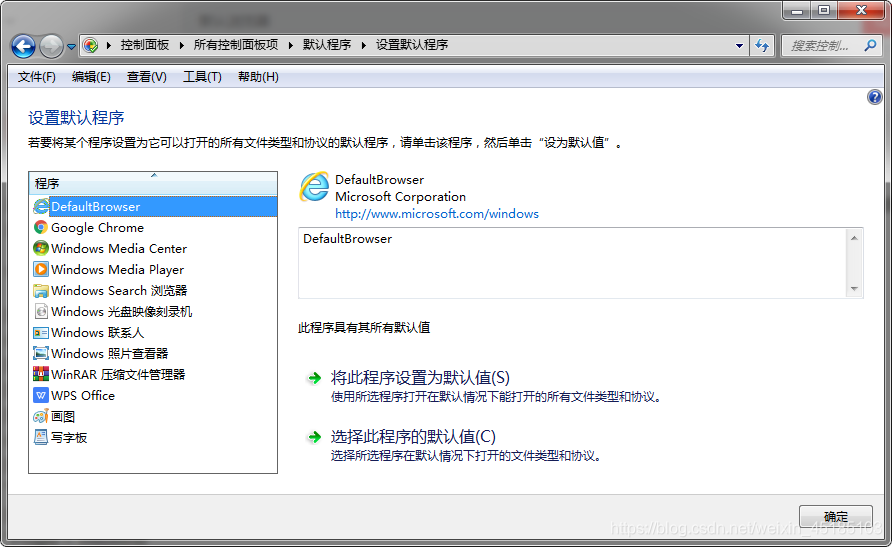Image resolution: width=892 pixels, height=547 pixels.
Task: Go to 控制面板 in the breadcrumb
Action: [x=144, y=45]
